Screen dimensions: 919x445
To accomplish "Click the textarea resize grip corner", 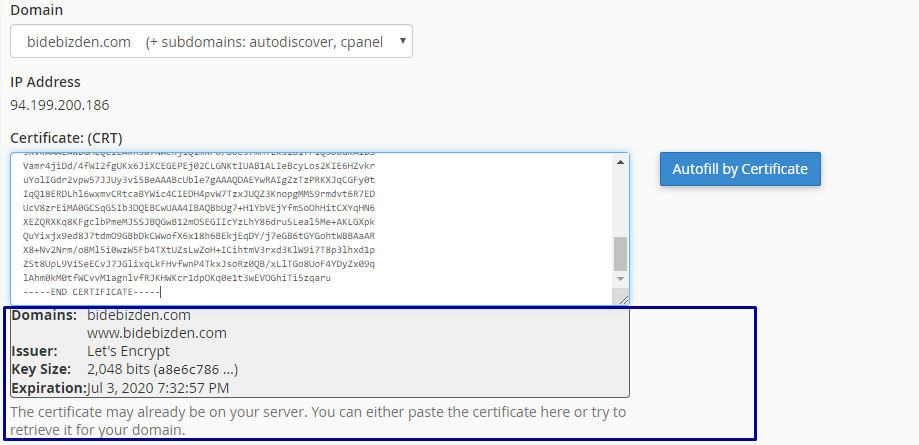I will (x=623, y=299).
